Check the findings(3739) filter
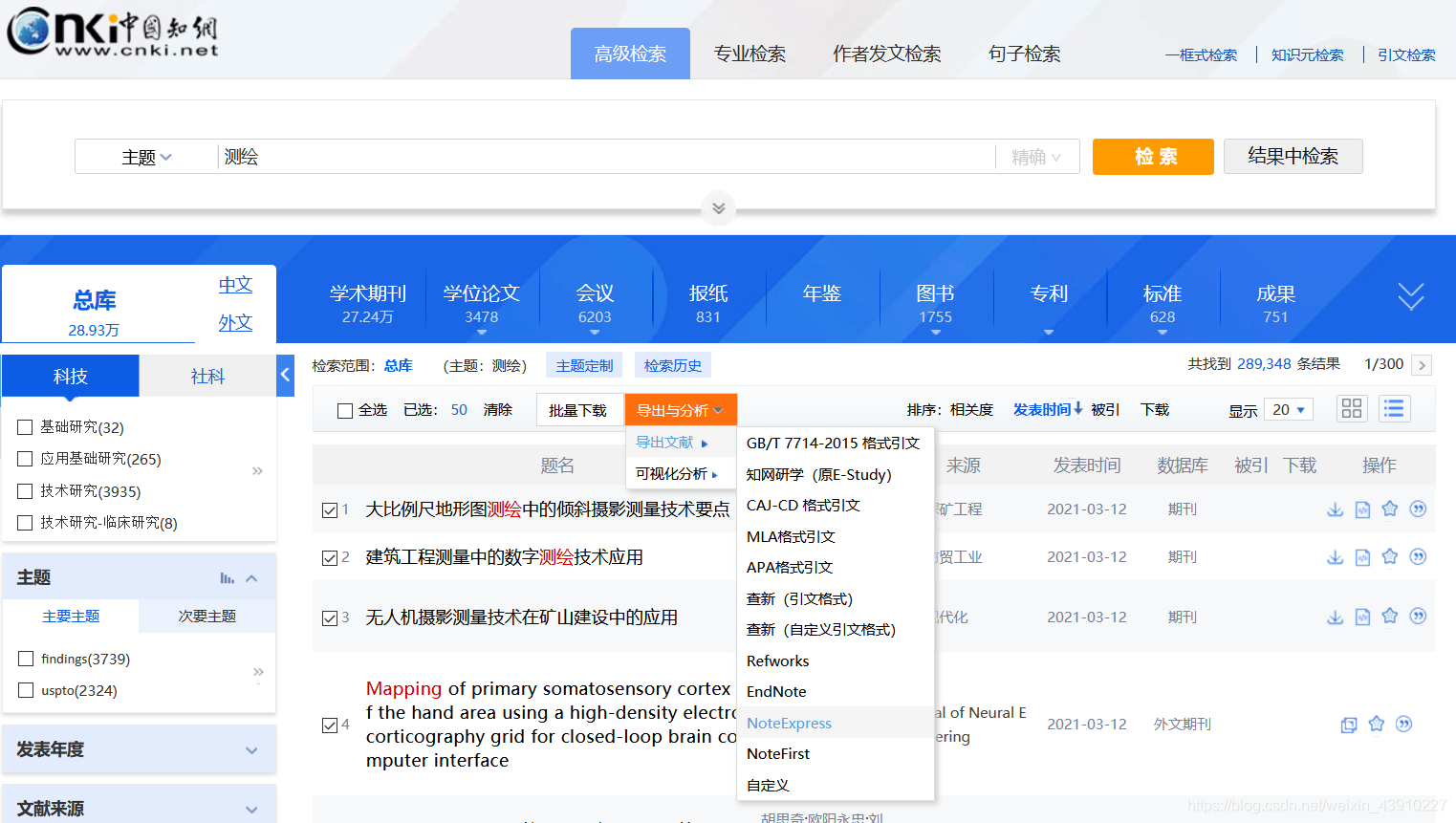This screenshot has width=1456, height=823. click(x=26, y=659)
